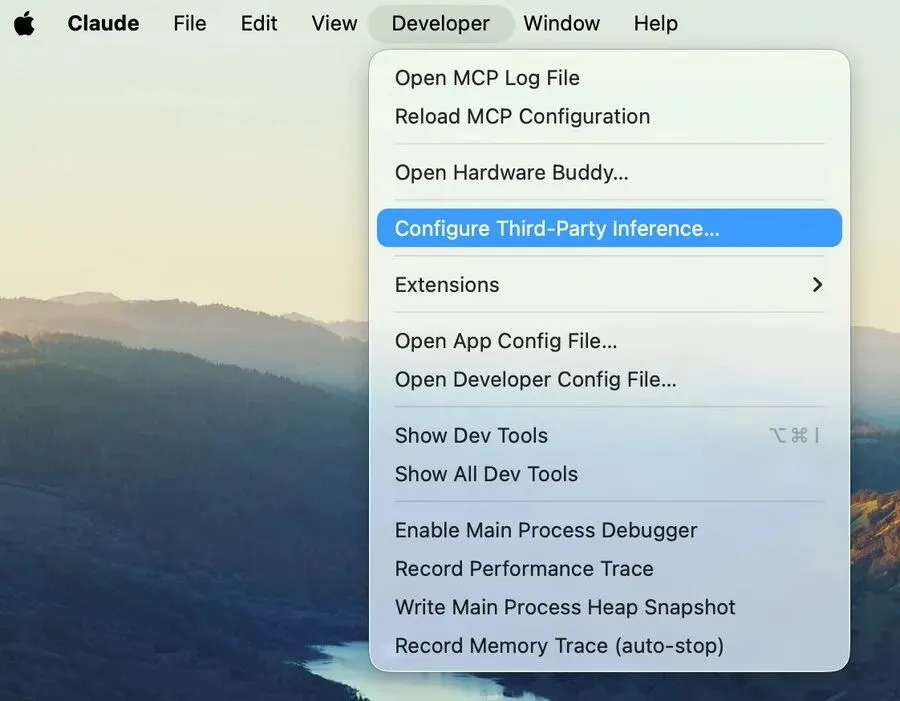
Task: Select Configure Third-Party Inference…
Action: point(609,228)
